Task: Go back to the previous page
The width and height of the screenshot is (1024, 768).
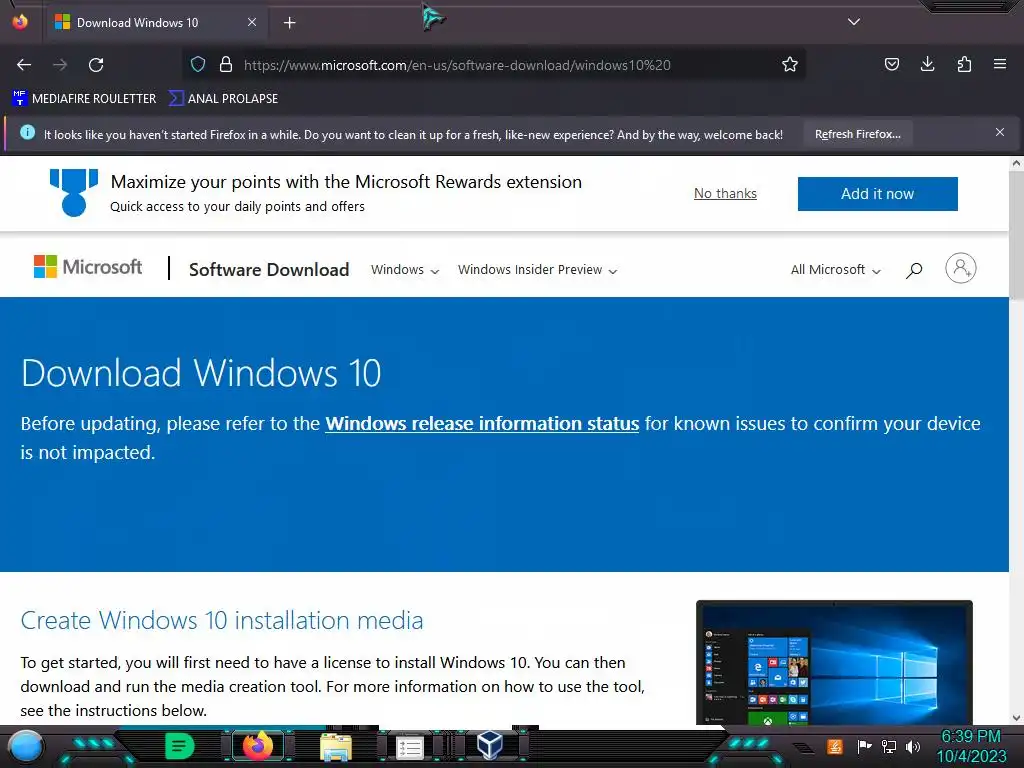Action: [24, 65]
